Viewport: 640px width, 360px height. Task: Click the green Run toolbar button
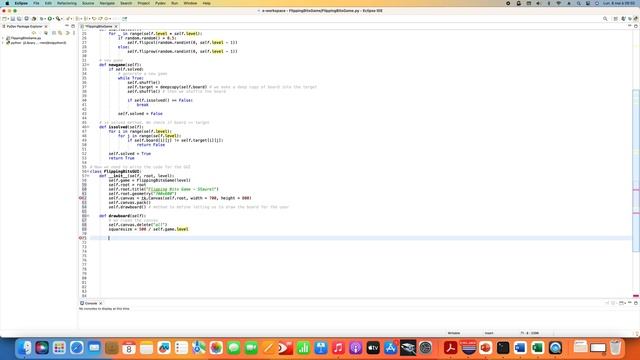[50, 19]
